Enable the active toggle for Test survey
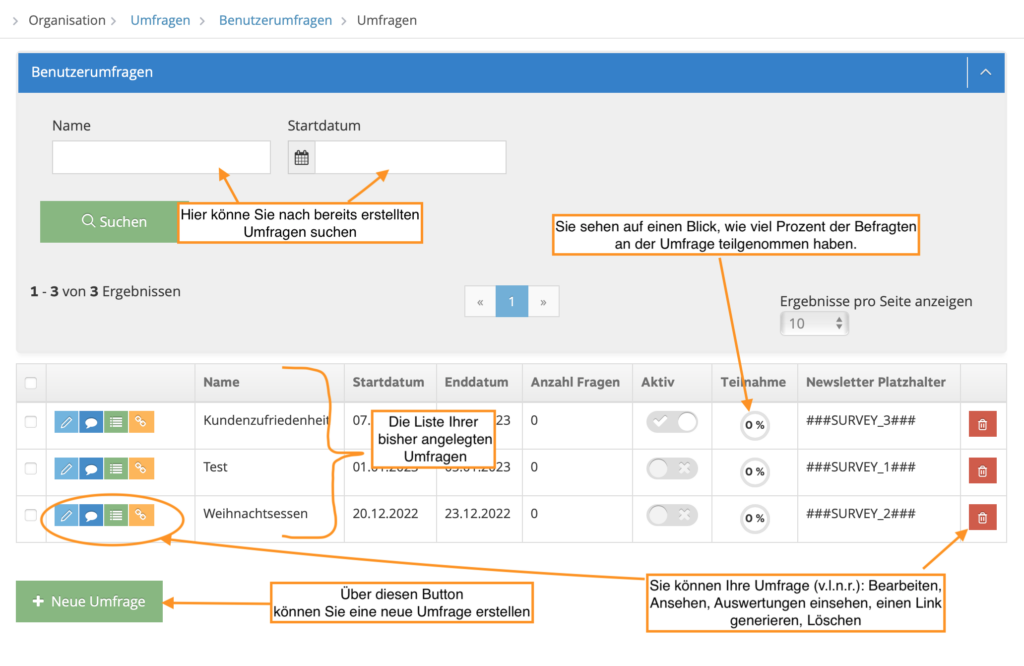The width and height of the screenshot is (1024, 666). pos(672,468)
